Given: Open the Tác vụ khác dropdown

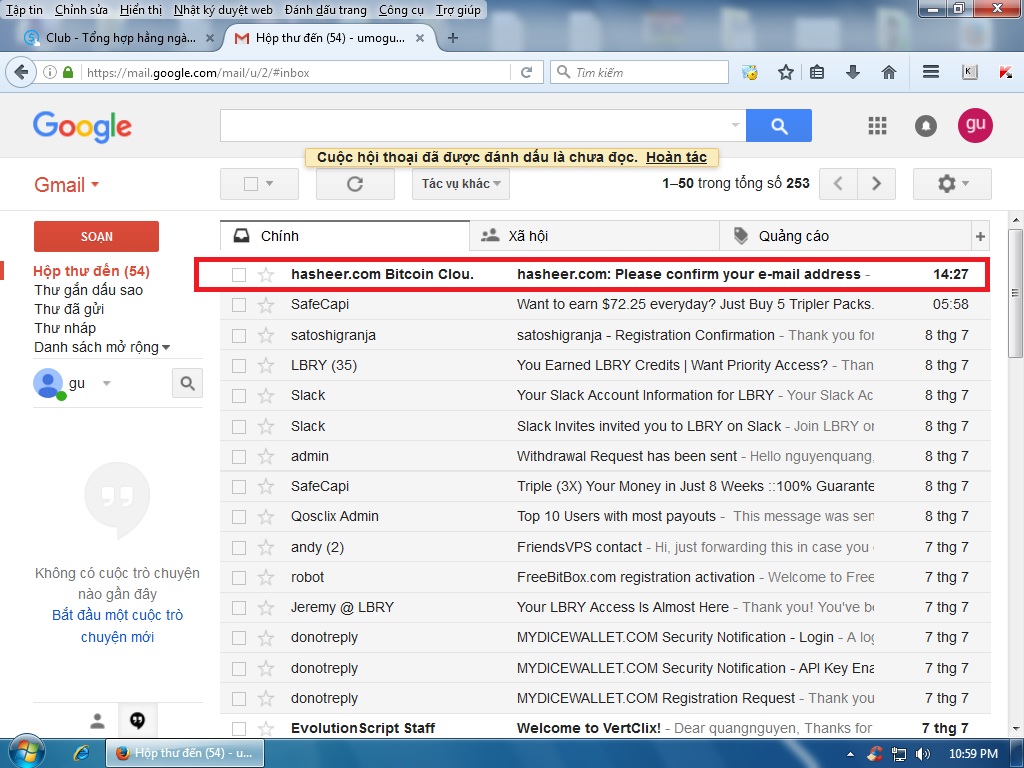Looking at the screenshot, I should [460, 184].
